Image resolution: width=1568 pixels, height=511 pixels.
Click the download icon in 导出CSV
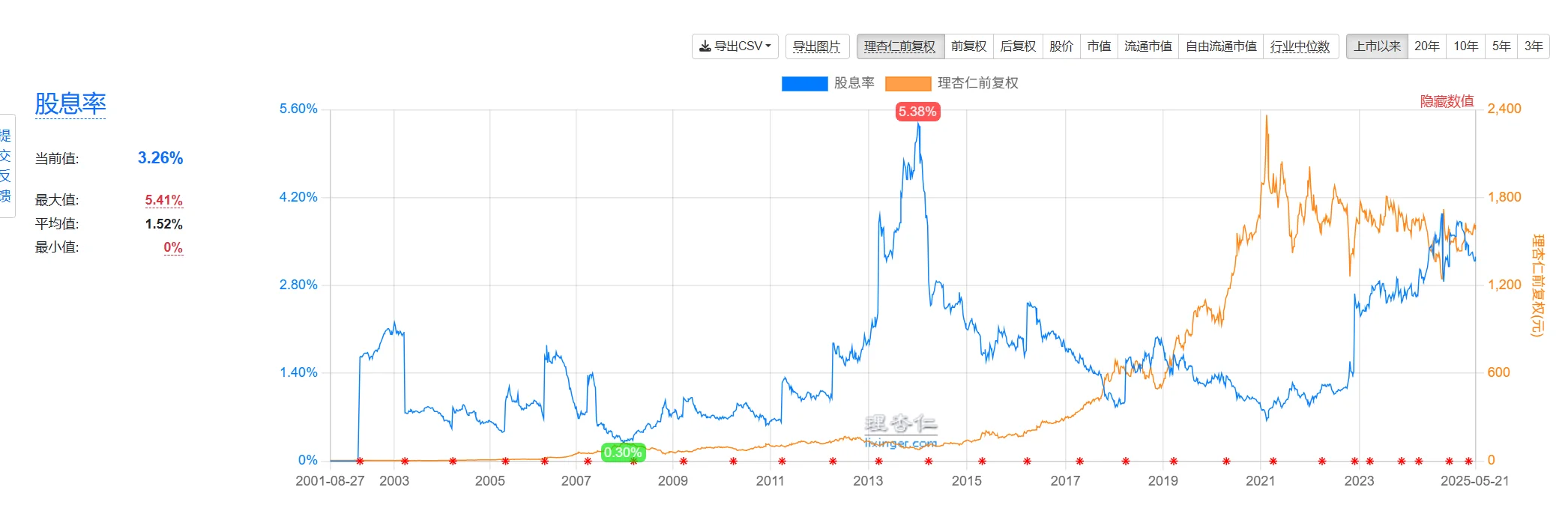[x=705, y=46]
